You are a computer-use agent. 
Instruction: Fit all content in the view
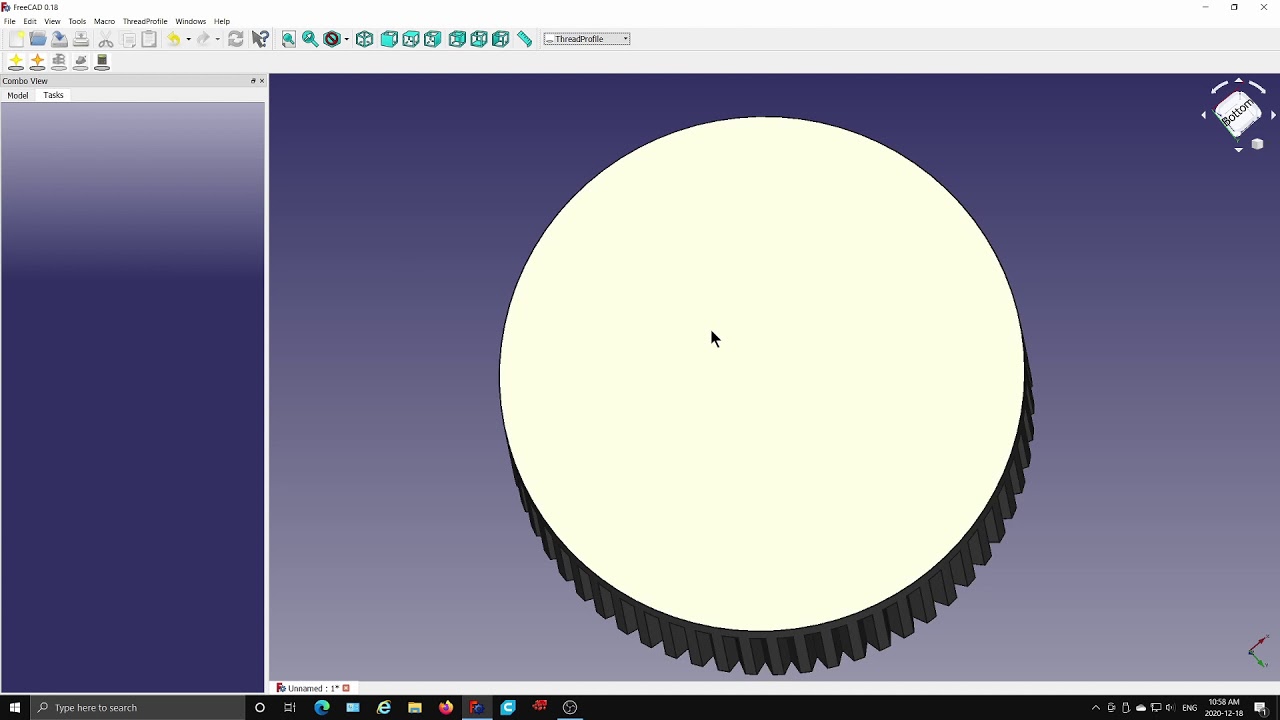289,39
